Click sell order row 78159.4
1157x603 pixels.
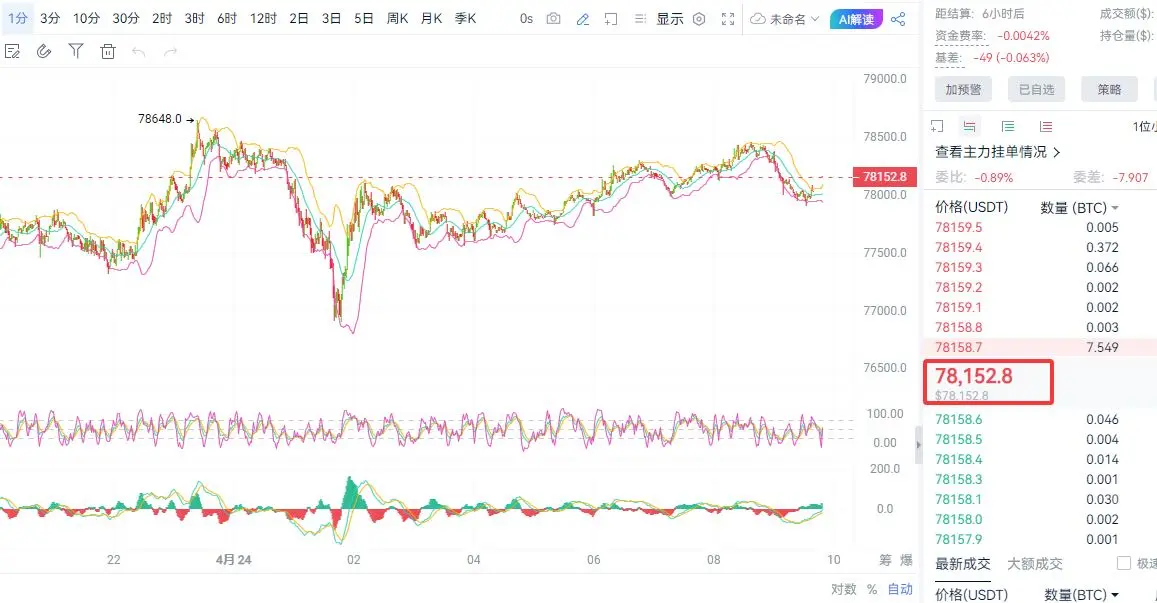(x=1040, y=247)
